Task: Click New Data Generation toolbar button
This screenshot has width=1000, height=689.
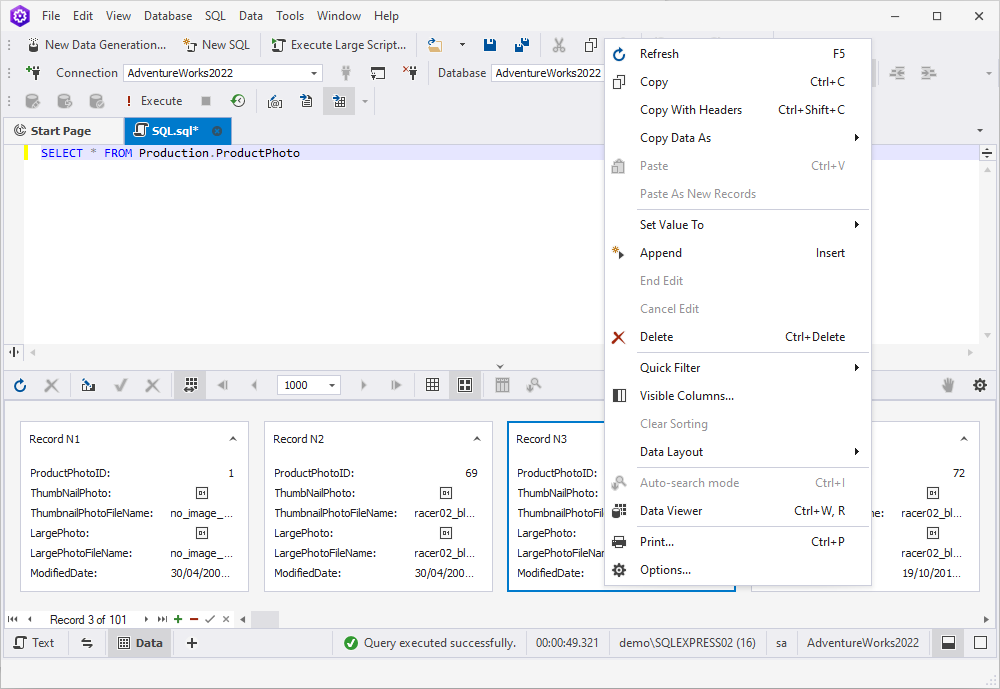Action: (97, 45)
